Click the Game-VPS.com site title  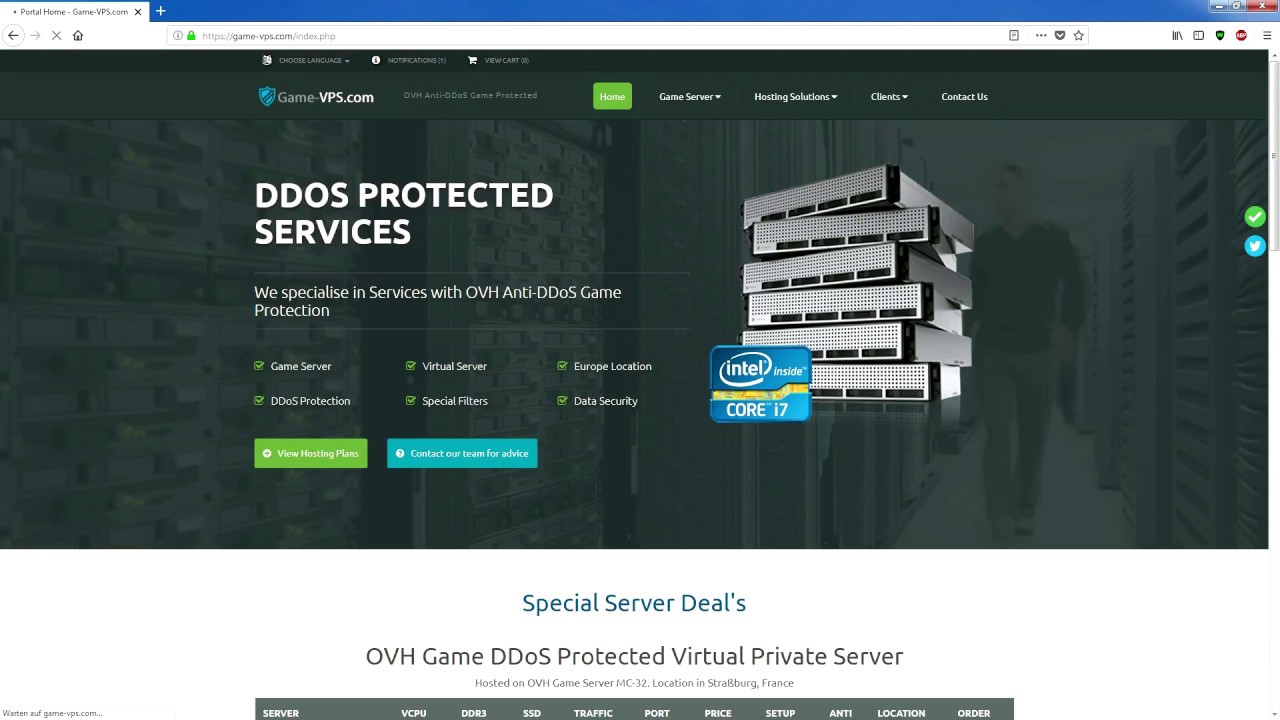tap(326, 97)
